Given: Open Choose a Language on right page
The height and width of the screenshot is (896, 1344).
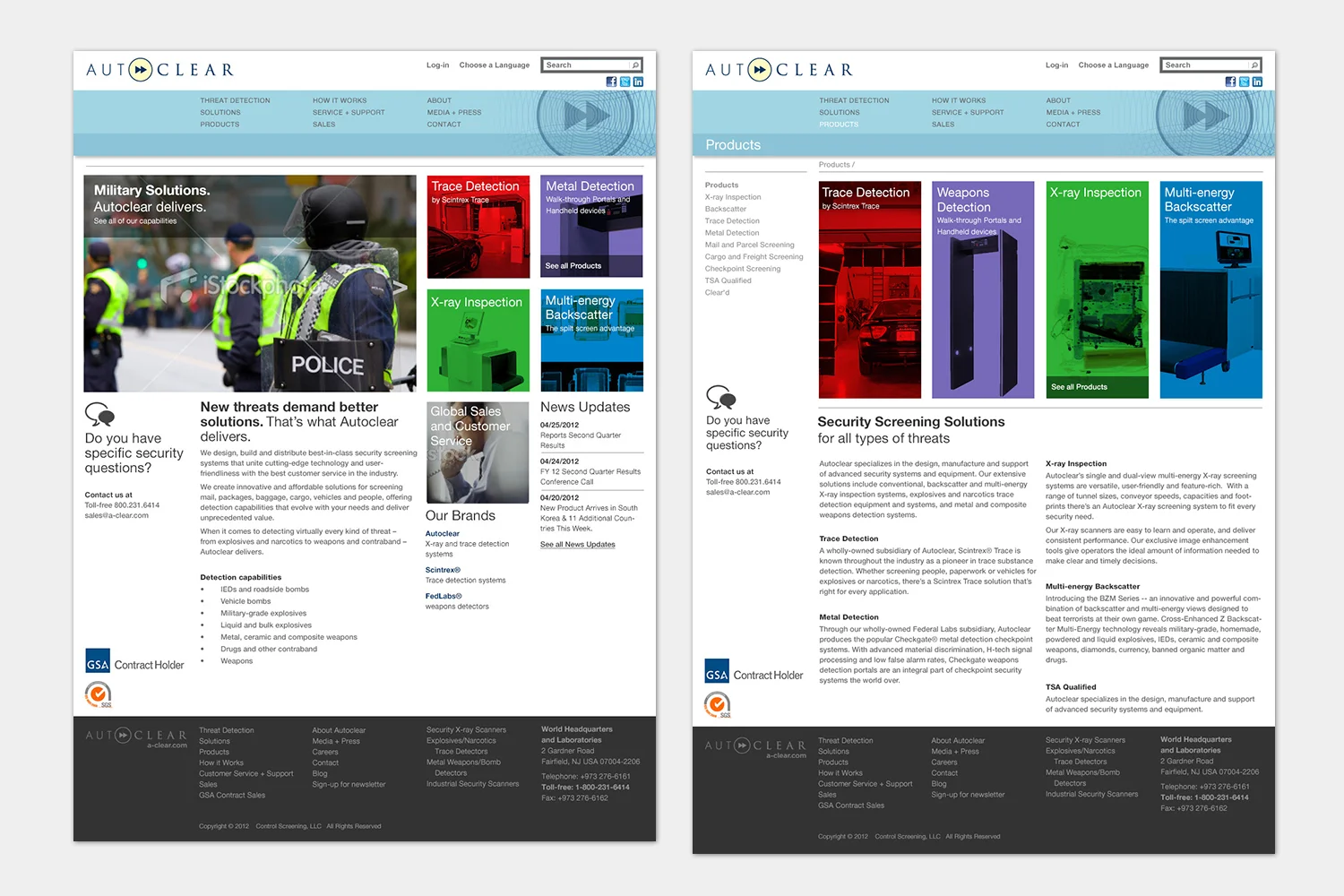Looking at the screenshot, I should [x=1114, y=65].
